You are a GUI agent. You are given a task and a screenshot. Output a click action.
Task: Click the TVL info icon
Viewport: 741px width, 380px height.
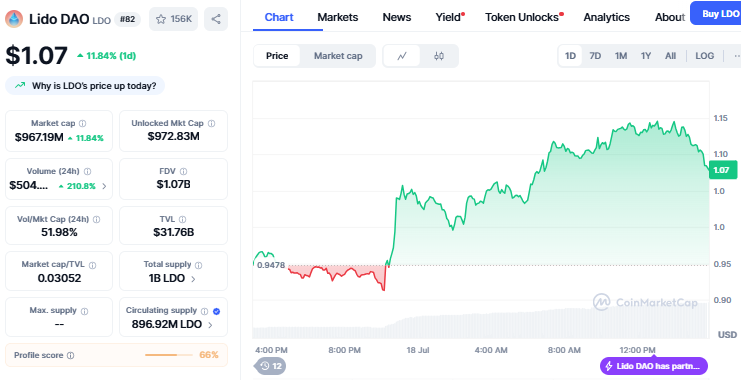click(x=182, y=219)
